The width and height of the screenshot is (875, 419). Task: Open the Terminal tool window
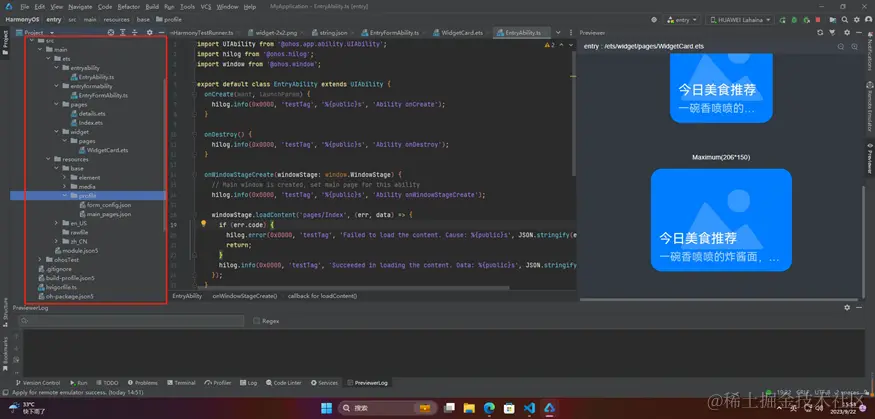point(181,383)
